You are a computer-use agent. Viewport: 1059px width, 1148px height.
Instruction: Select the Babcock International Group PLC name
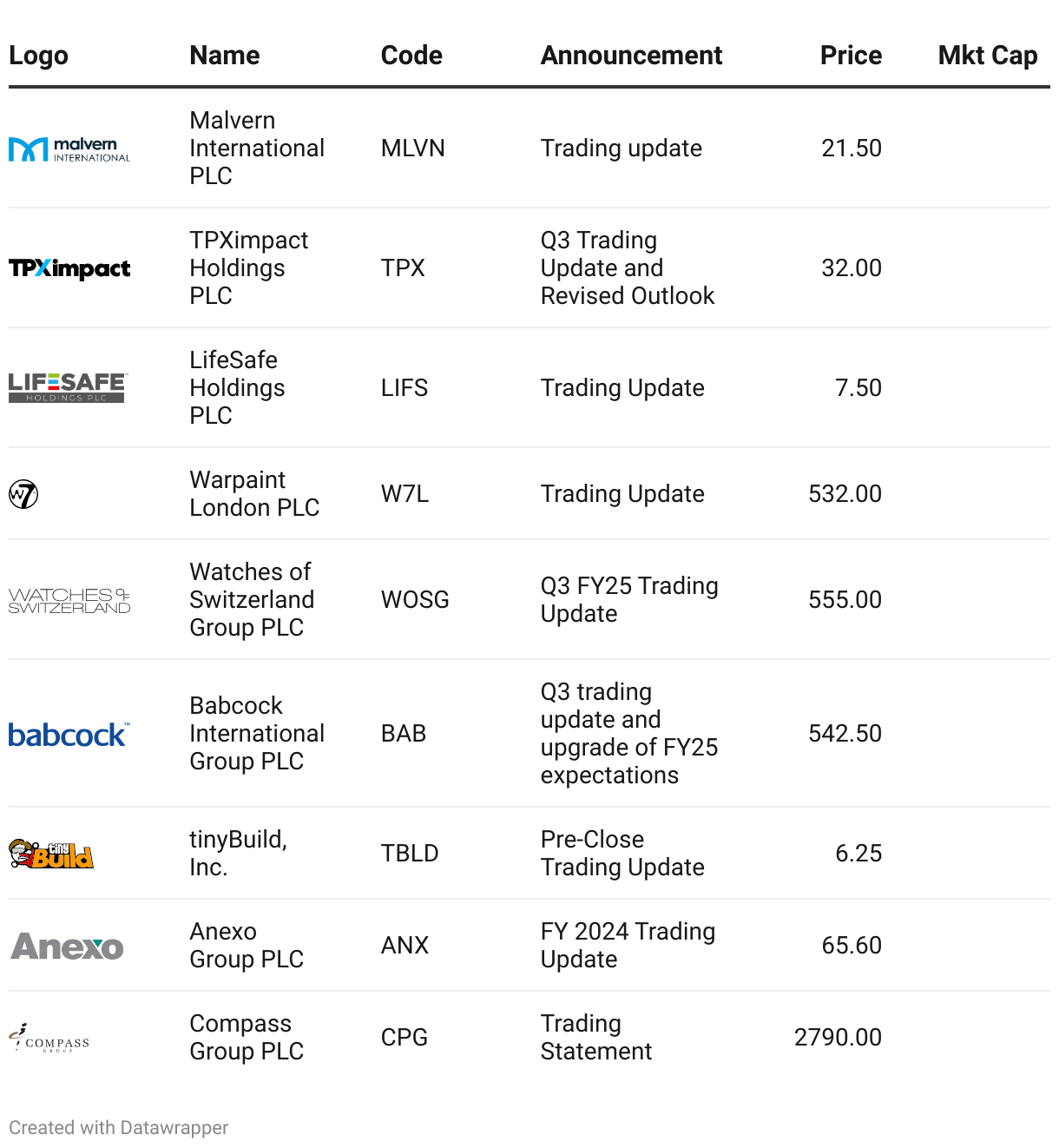tap(257, 734)
